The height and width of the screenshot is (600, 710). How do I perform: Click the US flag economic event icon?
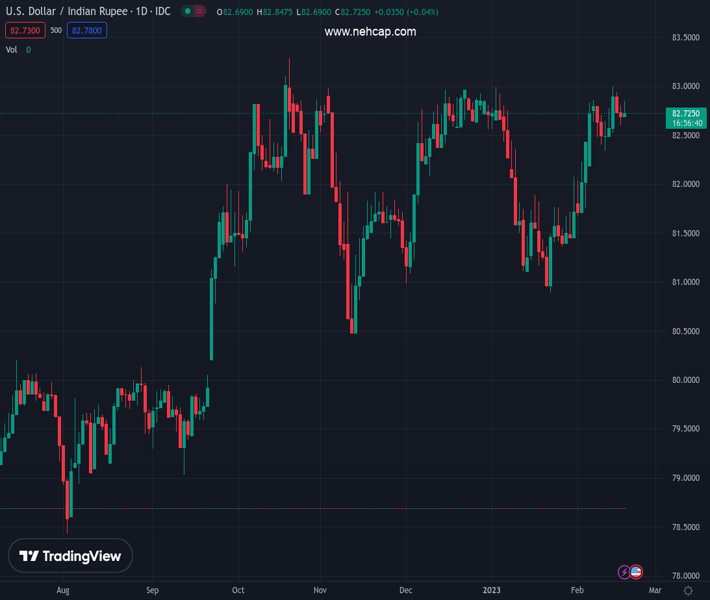(x=636, y=572)
